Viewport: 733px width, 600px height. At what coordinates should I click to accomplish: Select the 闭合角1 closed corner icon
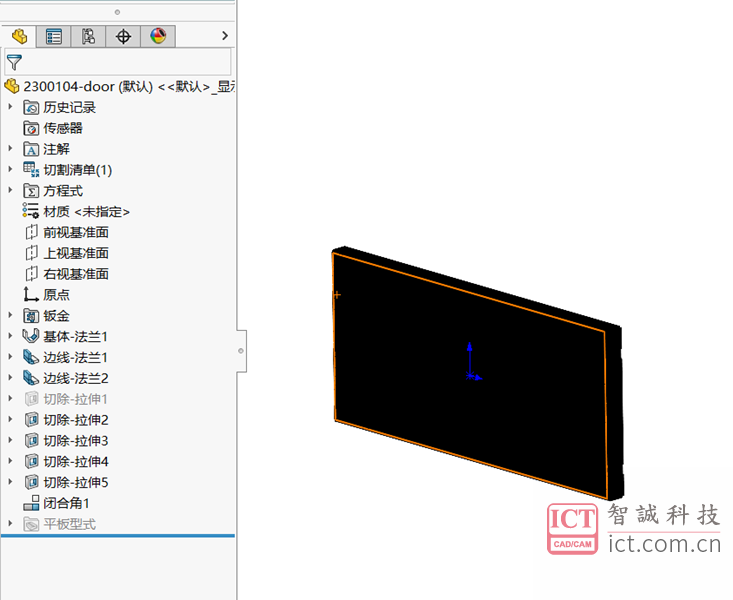(x=31, y=503)
